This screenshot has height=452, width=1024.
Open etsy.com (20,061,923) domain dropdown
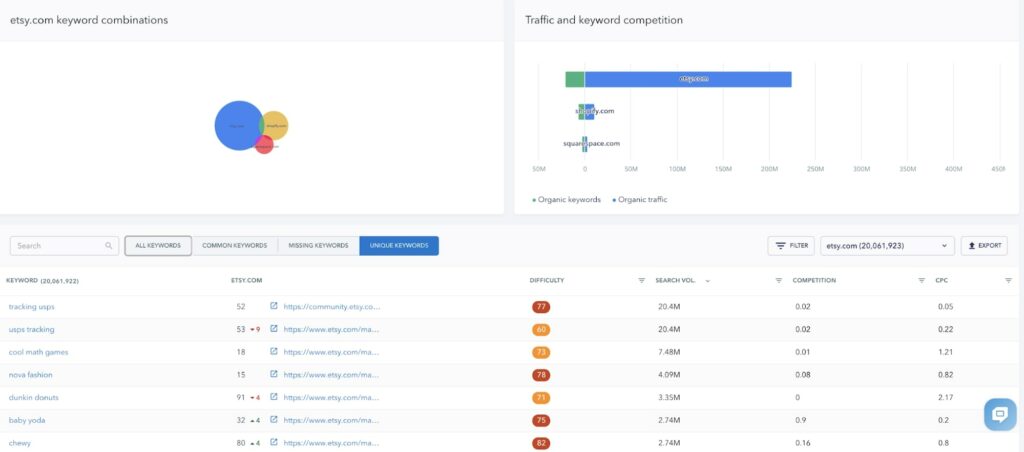(x=887, y=246)
